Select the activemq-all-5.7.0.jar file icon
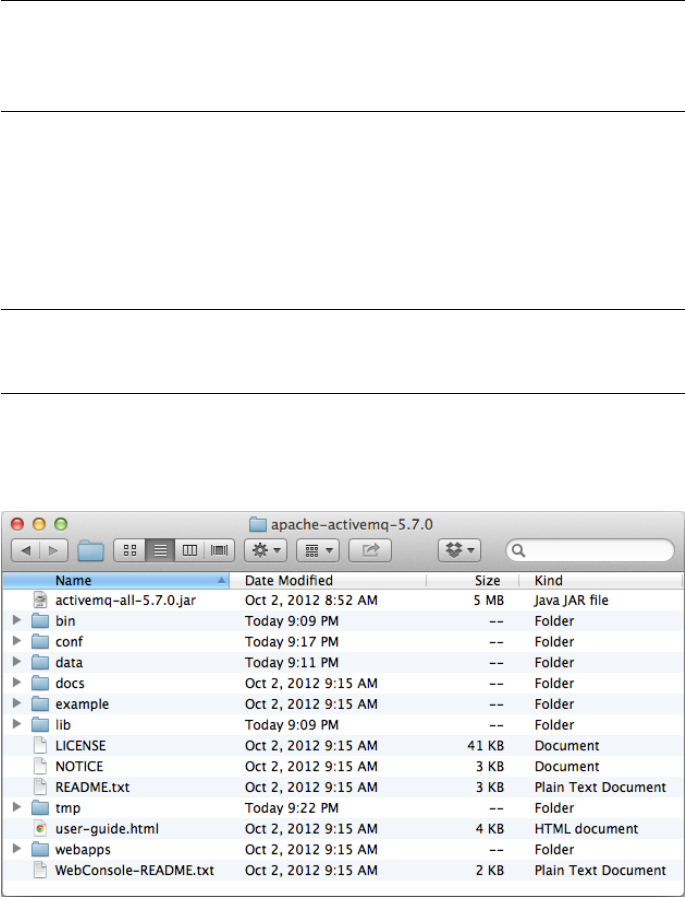The height and width of the screenshot is (897, 685). (40, 600)
